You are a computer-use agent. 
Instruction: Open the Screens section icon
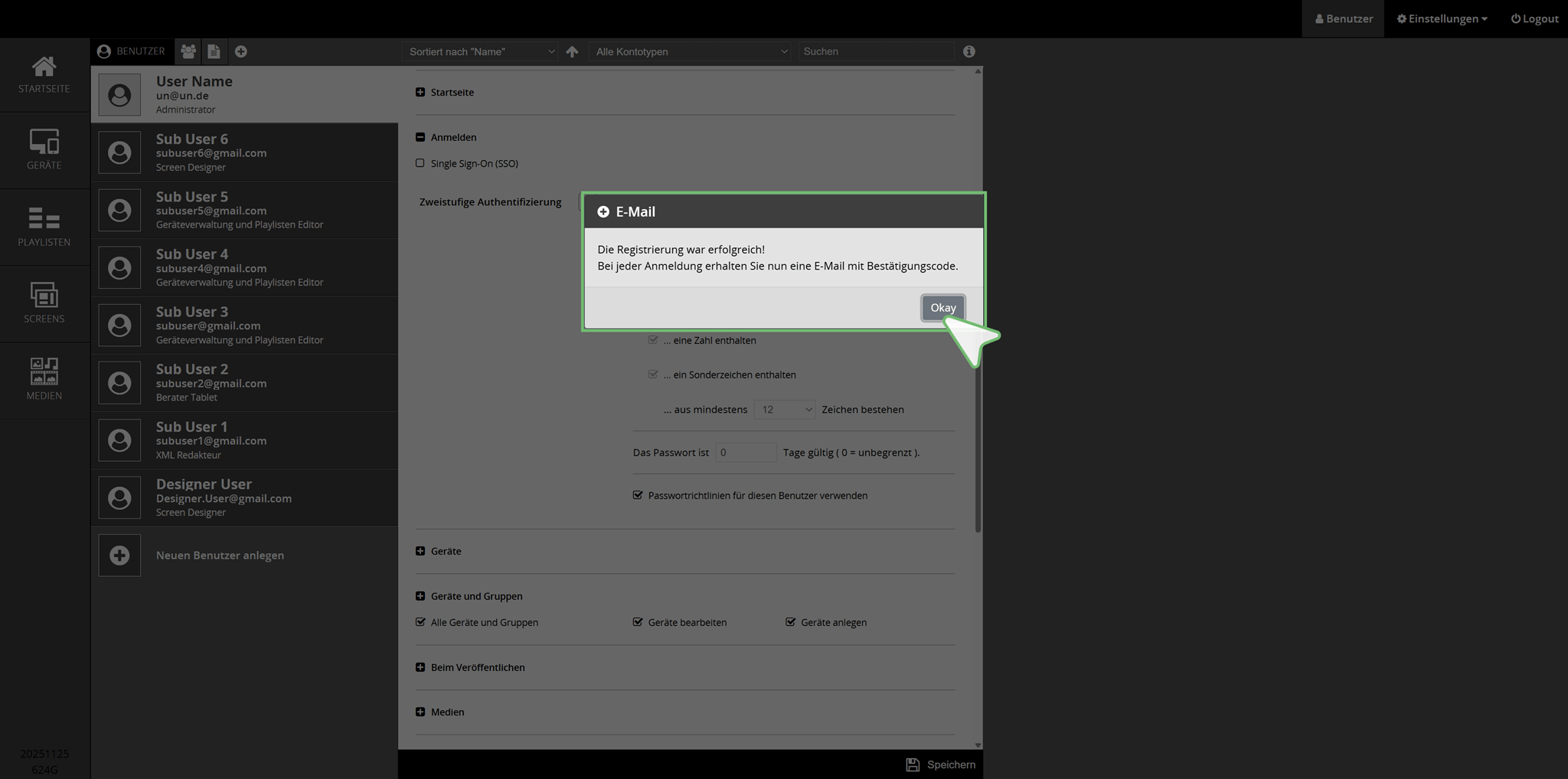coord(44,303)
